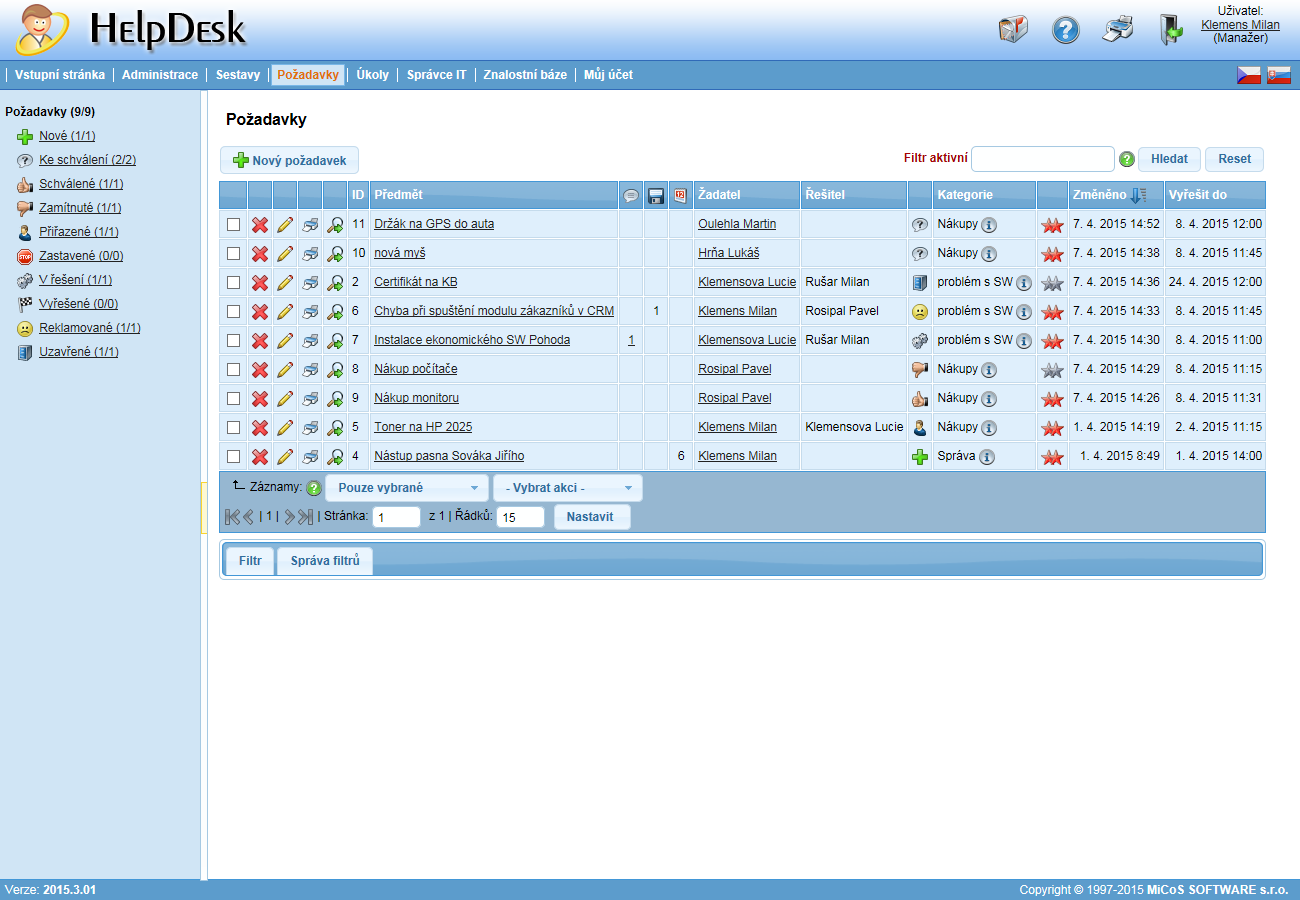Go to the first page arrow icon
Screen dimensions: 1300x900
click(x=232, y=517)
